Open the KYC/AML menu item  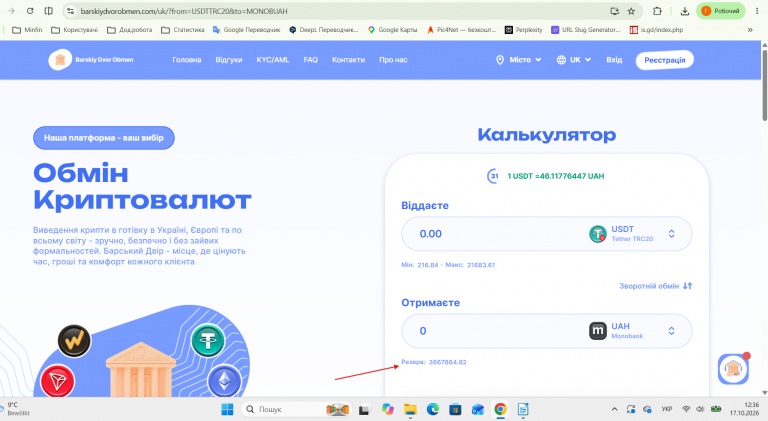pyautogui.click(x=273, y=60)
